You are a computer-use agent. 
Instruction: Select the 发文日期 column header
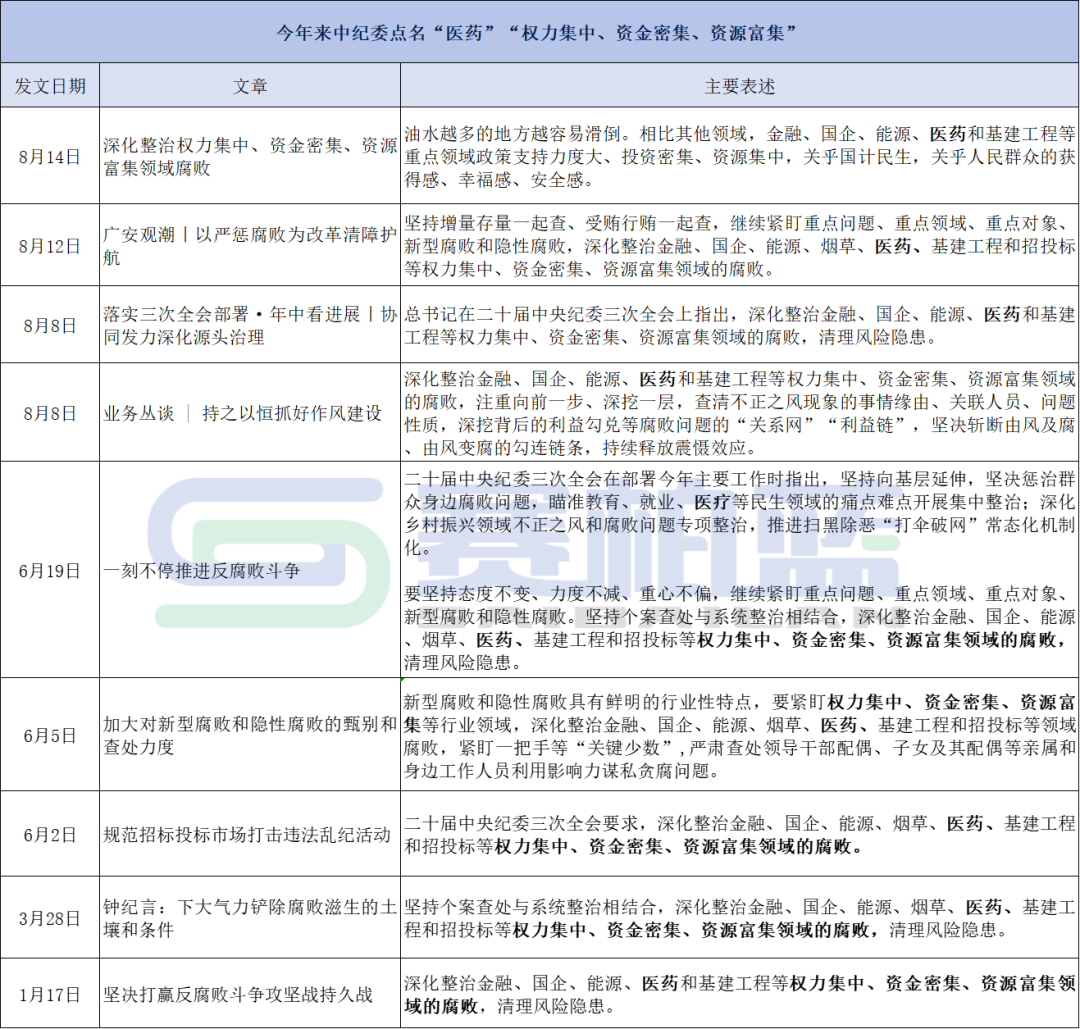(50, 86)
